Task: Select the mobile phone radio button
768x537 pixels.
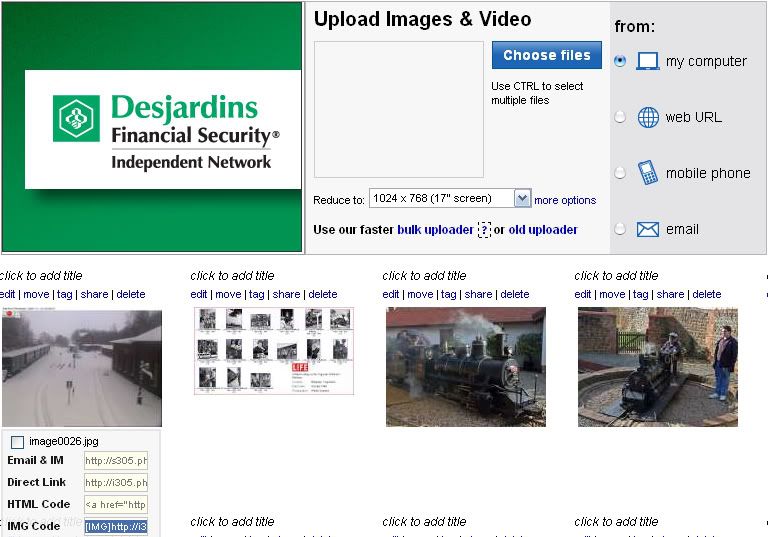Action: [620, 172]
